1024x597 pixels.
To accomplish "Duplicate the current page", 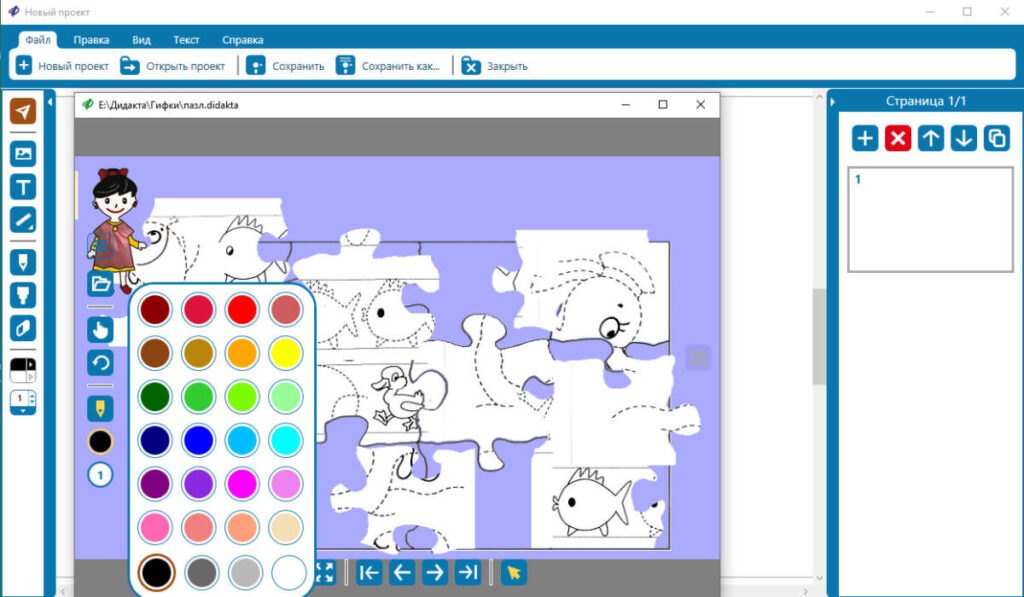I will pyautogui.click(x=997, y=138).
